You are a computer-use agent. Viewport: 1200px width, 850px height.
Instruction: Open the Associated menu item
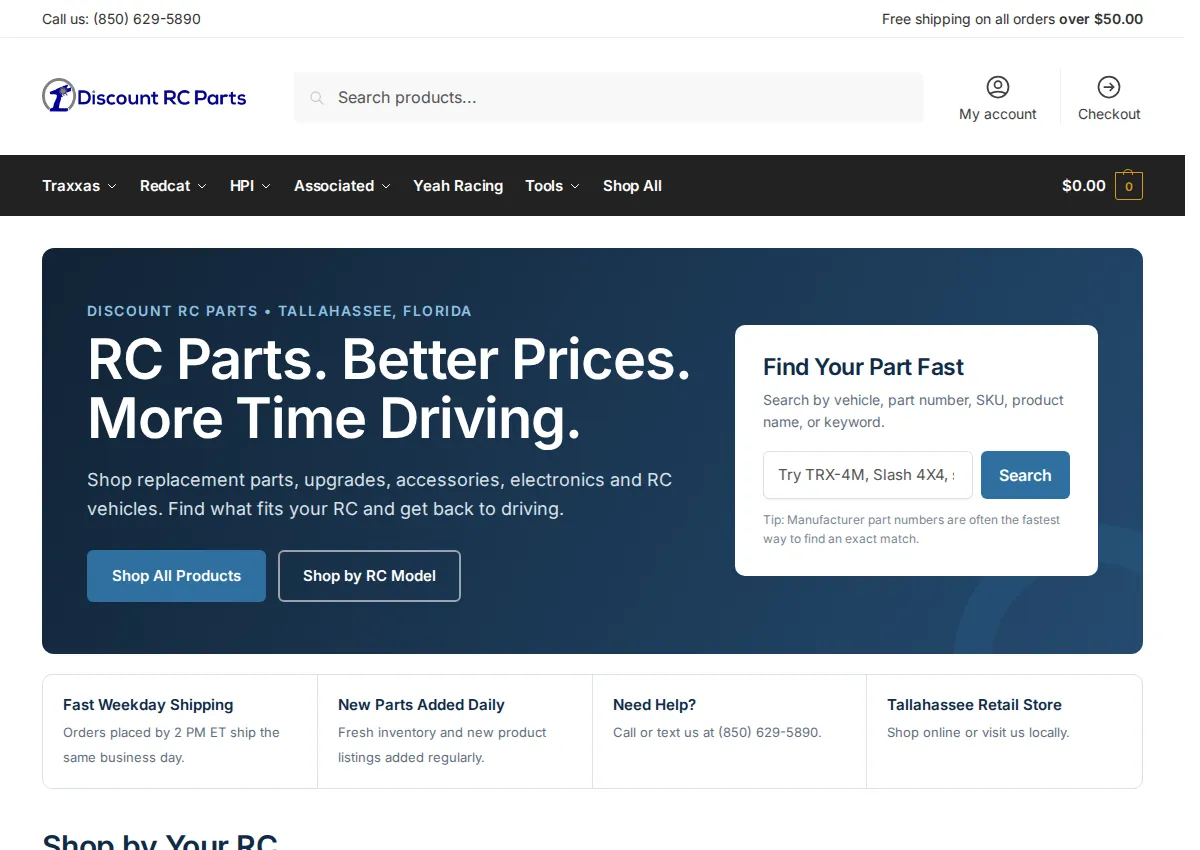(x=334, y=186)
